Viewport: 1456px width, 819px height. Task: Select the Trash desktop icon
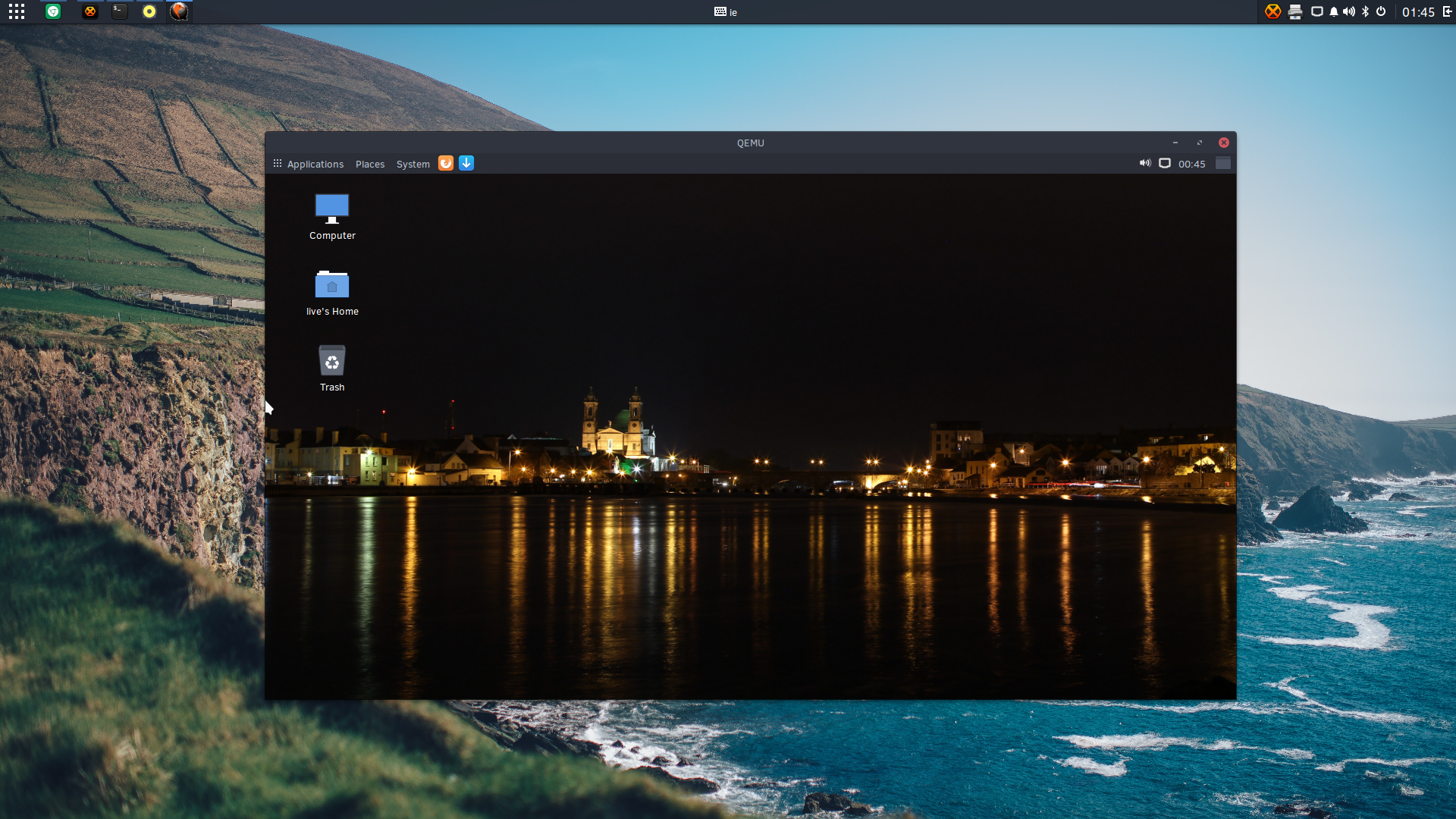point(332,369)
